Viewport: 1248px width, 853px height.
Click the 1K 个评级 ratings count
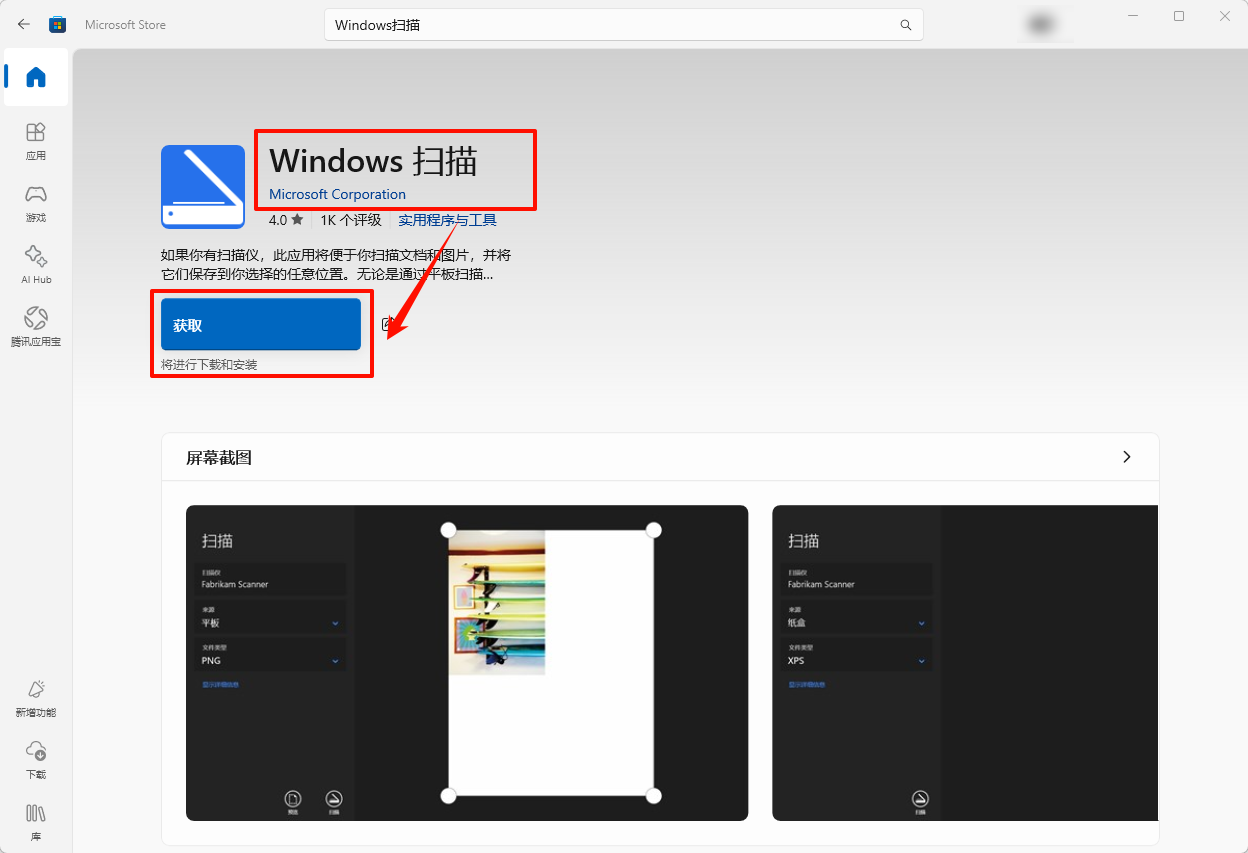(350, 220)
